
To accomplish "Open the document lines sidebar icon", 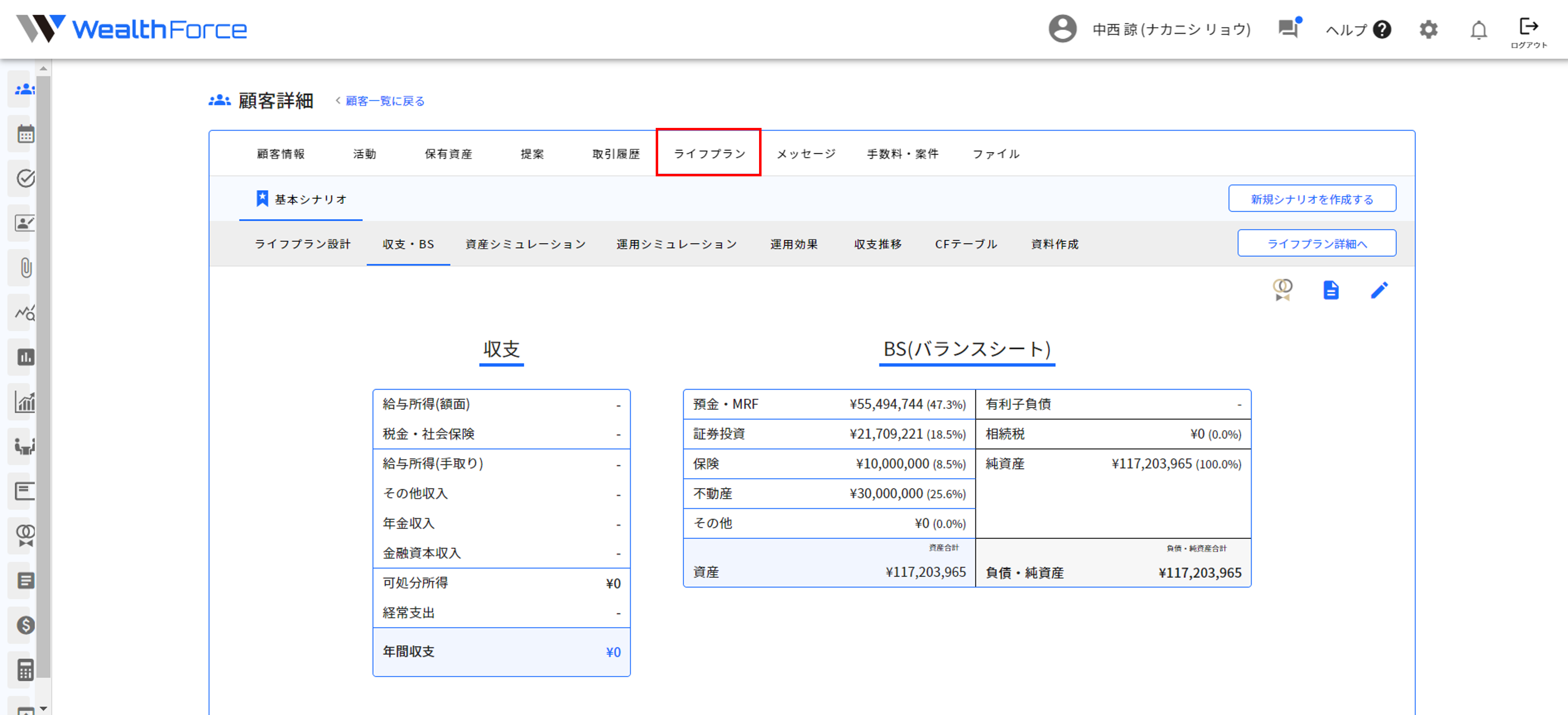I will [x=25, y=581].
